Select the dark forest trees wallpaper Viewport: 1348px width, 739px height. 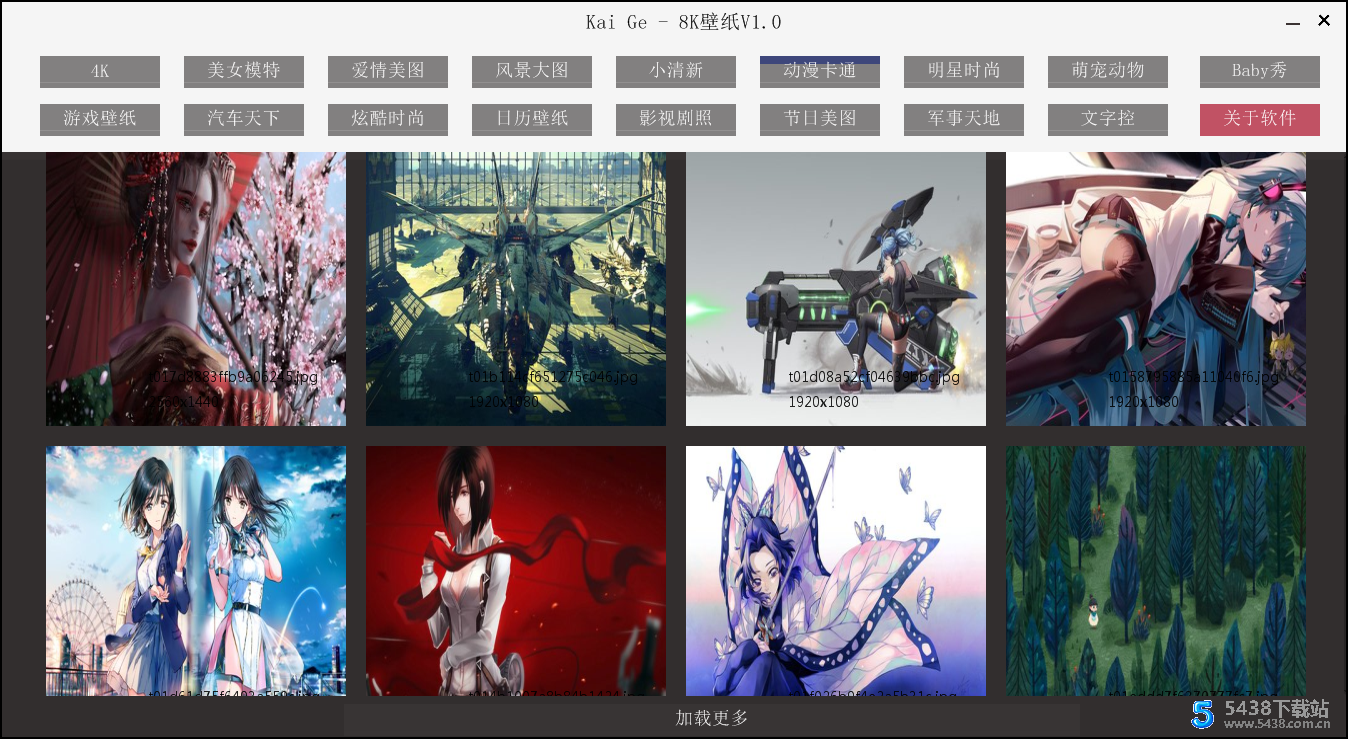pos(1156,570)
